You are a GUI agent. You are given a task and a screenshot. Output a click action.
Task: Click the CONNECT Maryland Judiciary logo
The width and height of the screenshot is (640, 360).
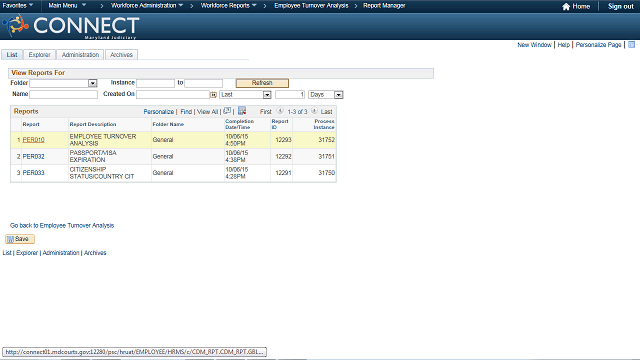(x=70, y=27)
